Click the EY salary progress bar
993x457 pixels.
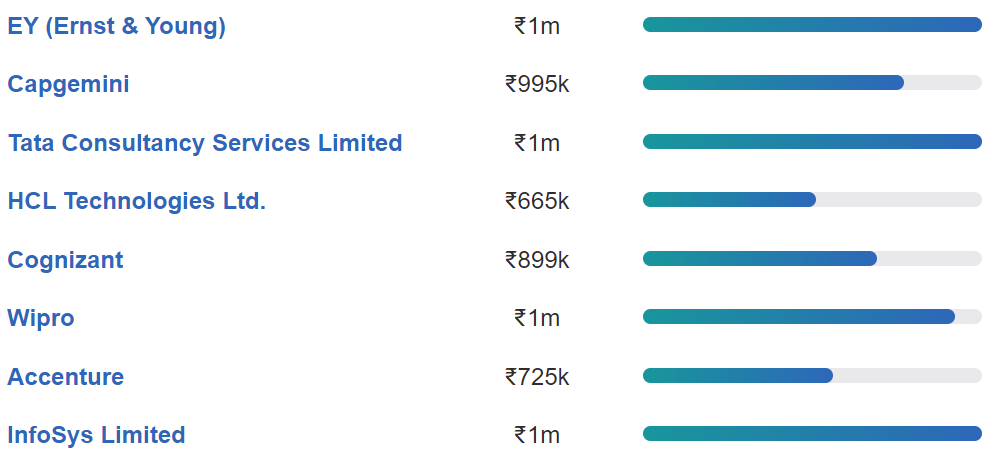(813, 25)
